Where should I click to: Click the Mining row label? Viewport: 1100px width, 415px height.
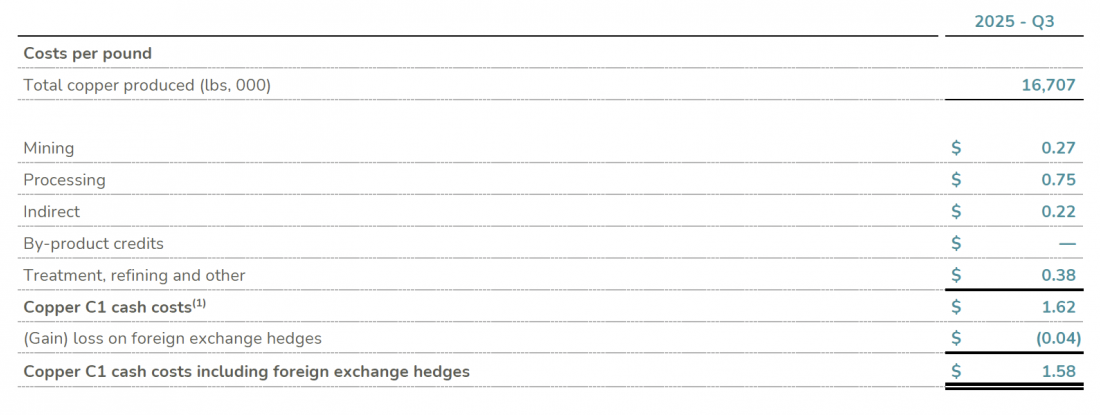pyautogui.click(x=49, y=148)
